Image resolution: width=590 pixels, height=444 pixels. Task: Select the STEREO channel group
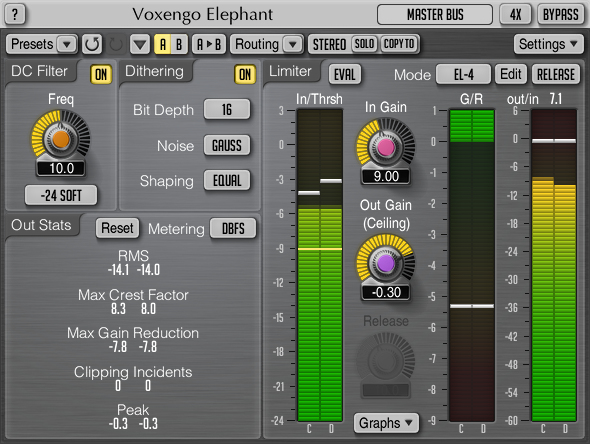329,44
